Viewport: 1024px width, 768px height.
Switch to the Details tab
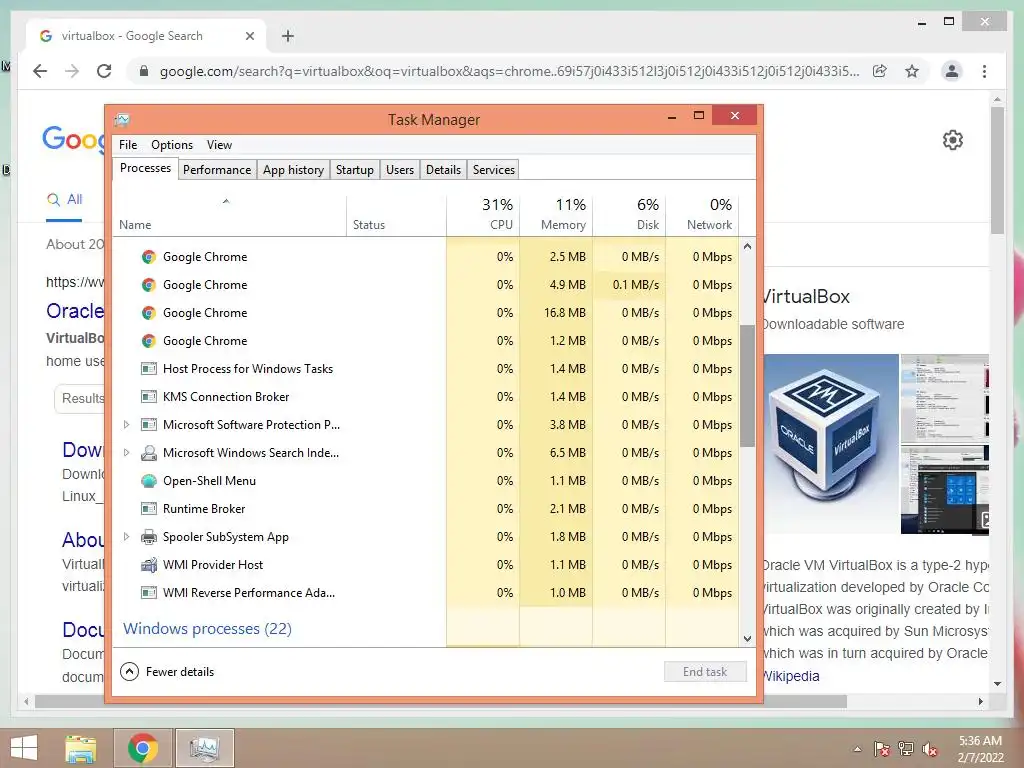(x=443, y=170)
